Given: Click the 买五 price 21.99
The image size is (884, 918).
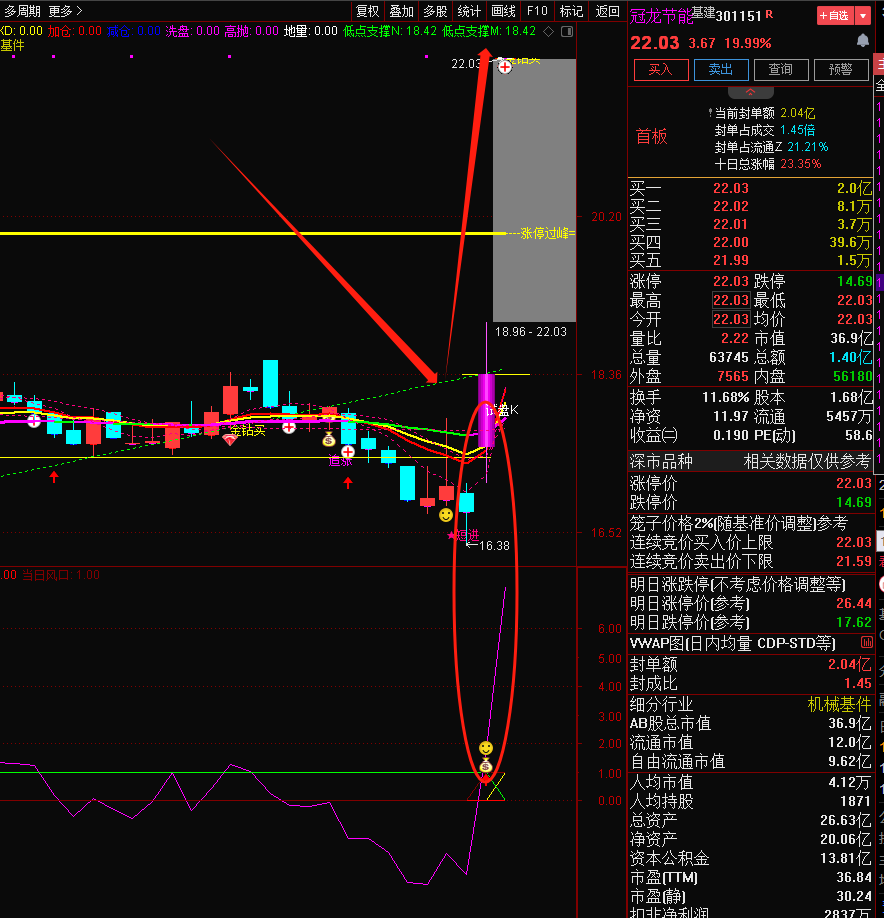Looking at the screenshot, I should [x=731, y=260].
